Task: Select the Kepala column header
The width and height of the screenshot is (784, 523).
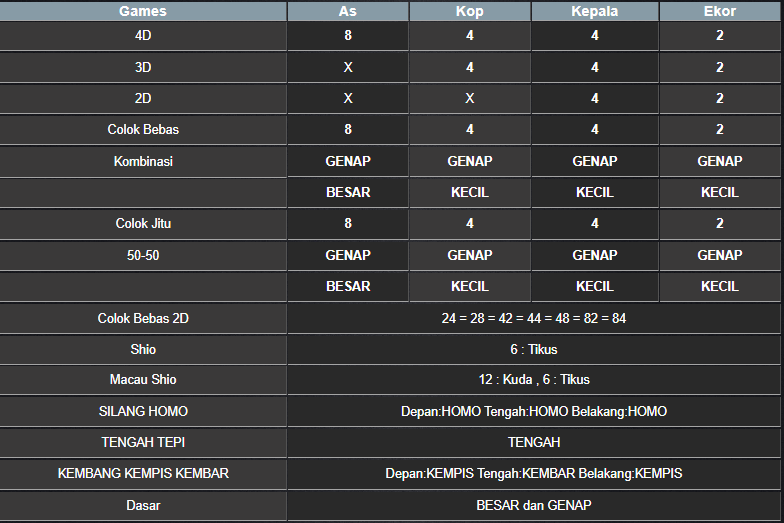Action: pyautogui.click(x=594, y=11)
